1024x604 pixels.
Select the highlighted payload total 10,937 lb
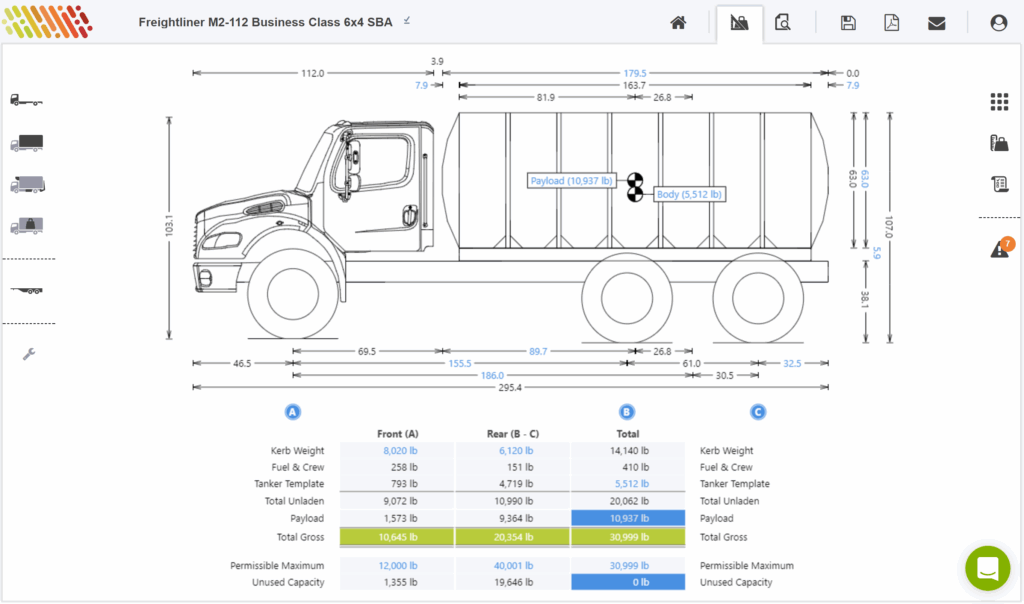pos(628,518)
